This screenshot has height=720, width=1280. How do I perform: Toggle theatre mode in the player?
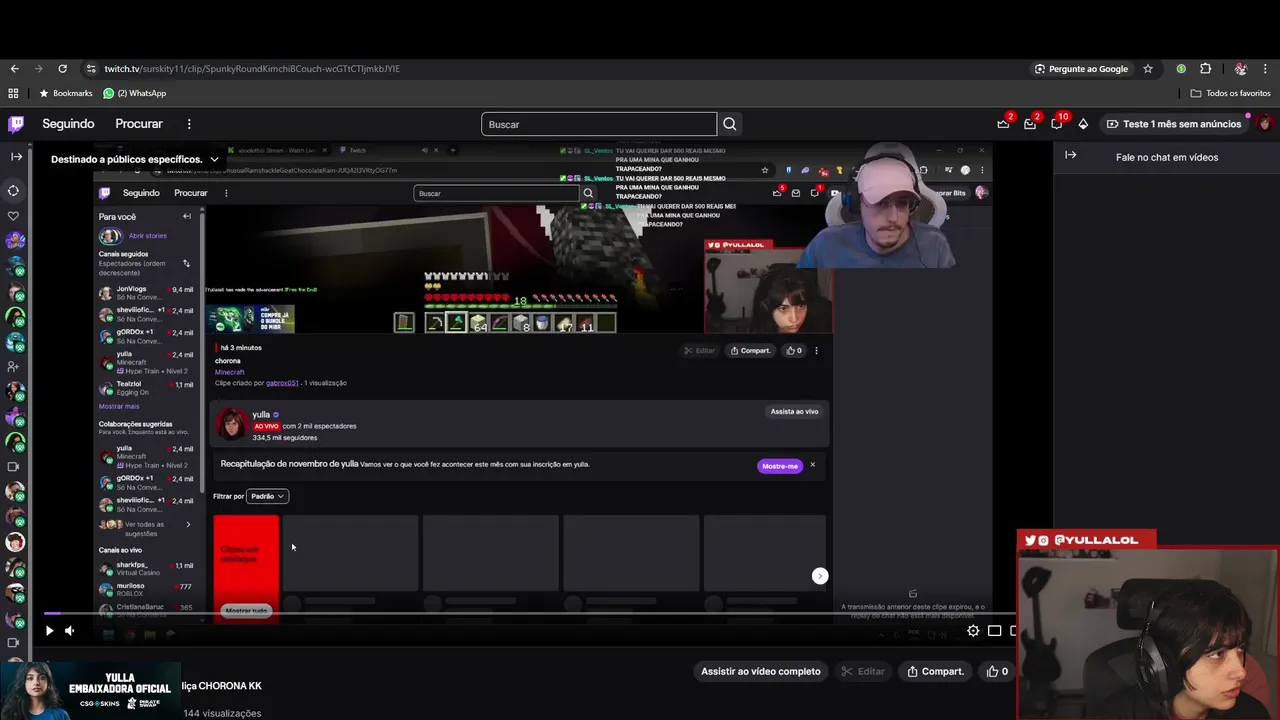pos(994,631)
